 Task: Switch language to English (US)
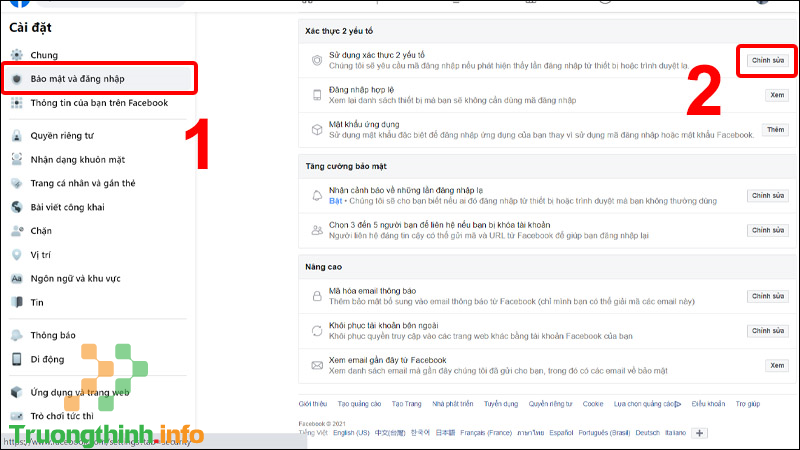pyautogui.click(x=351, y=433)
